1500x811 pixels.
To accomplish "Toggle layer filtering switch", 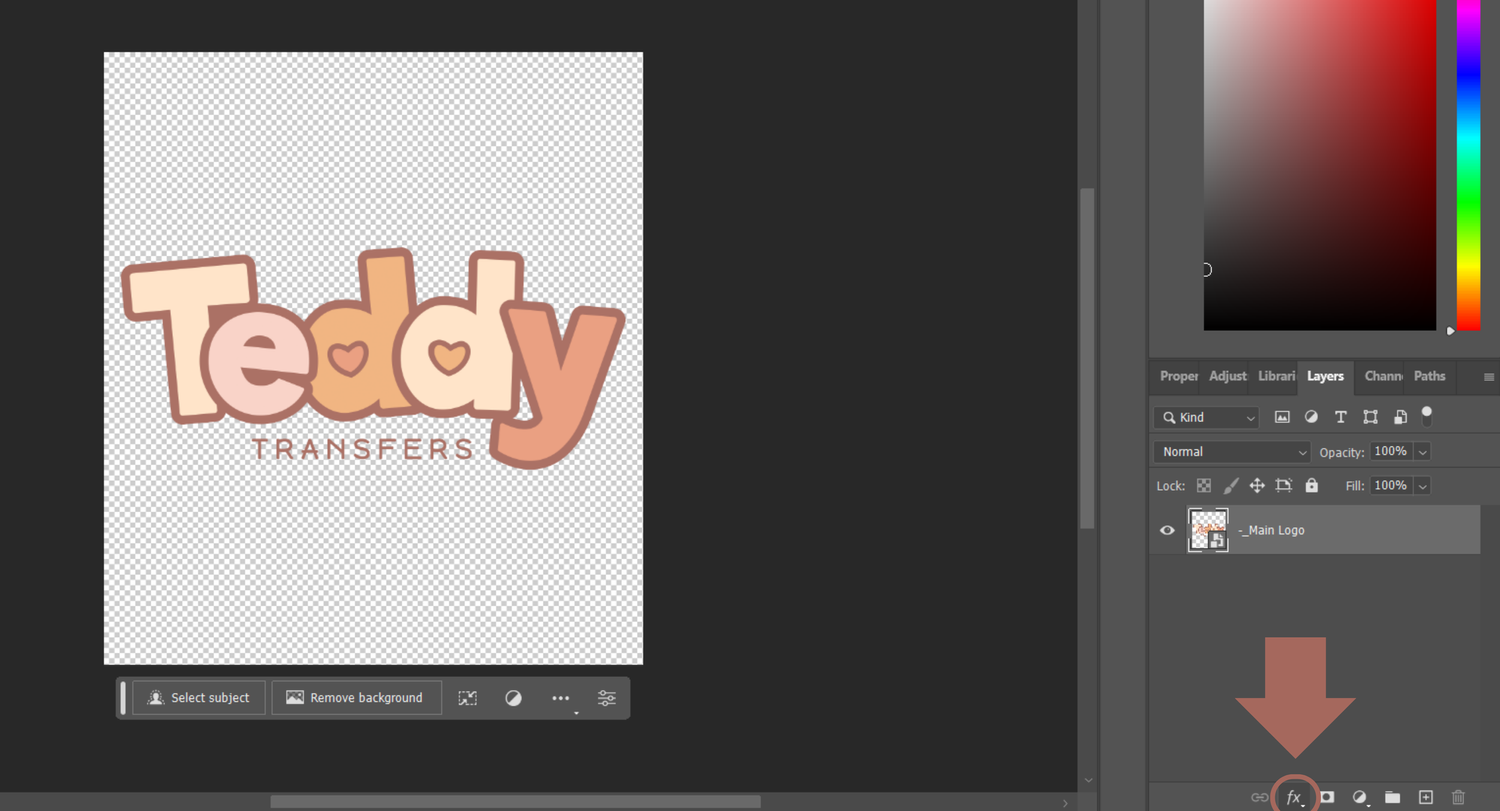I will tap(1427, 415).
